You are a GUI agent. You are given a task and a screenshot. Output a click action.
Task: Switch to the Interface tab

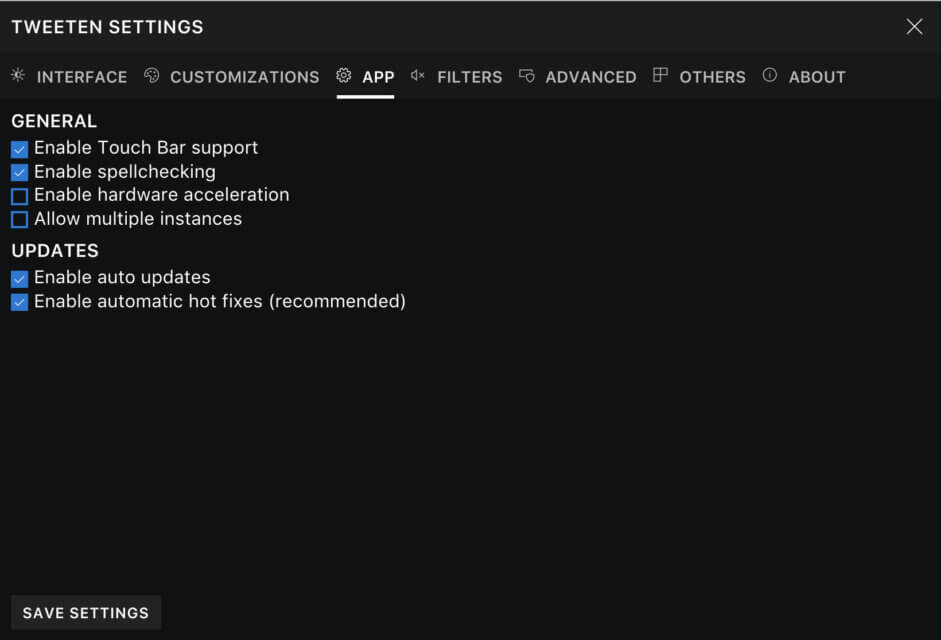(82, 77)
